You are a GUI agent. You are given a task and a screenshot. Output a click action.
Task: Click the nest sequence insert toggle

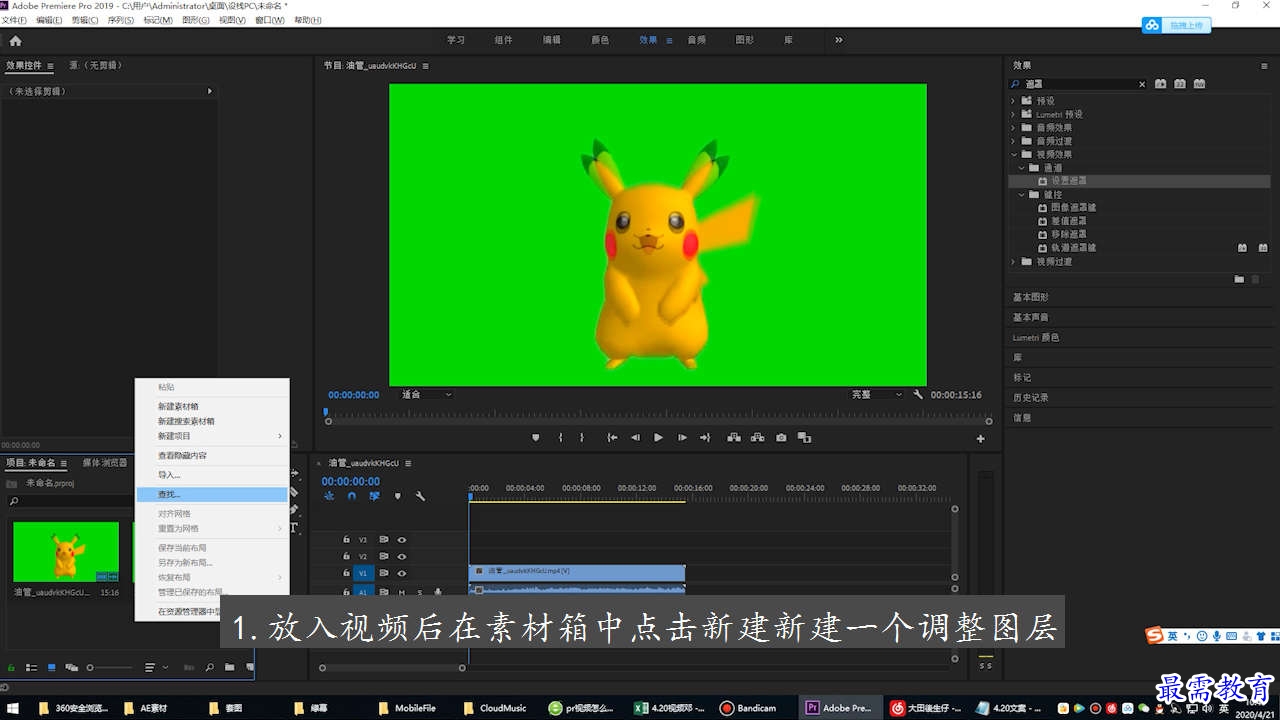point(329,496)
